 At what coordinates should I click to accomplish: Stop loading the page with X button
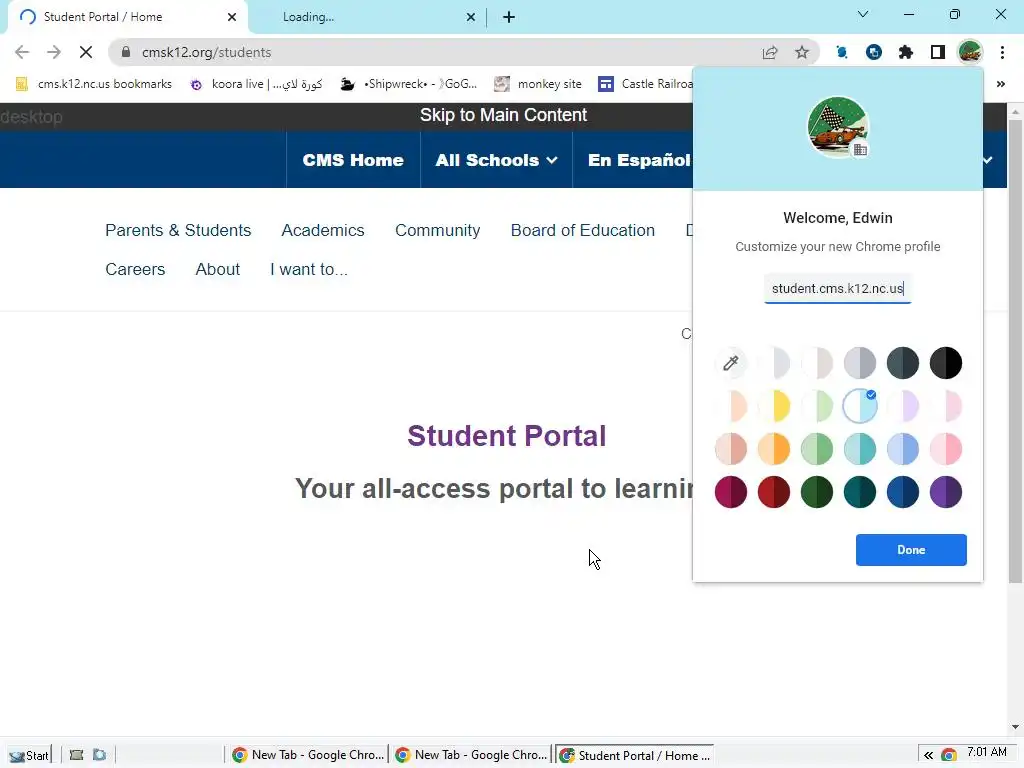point(86,52)
